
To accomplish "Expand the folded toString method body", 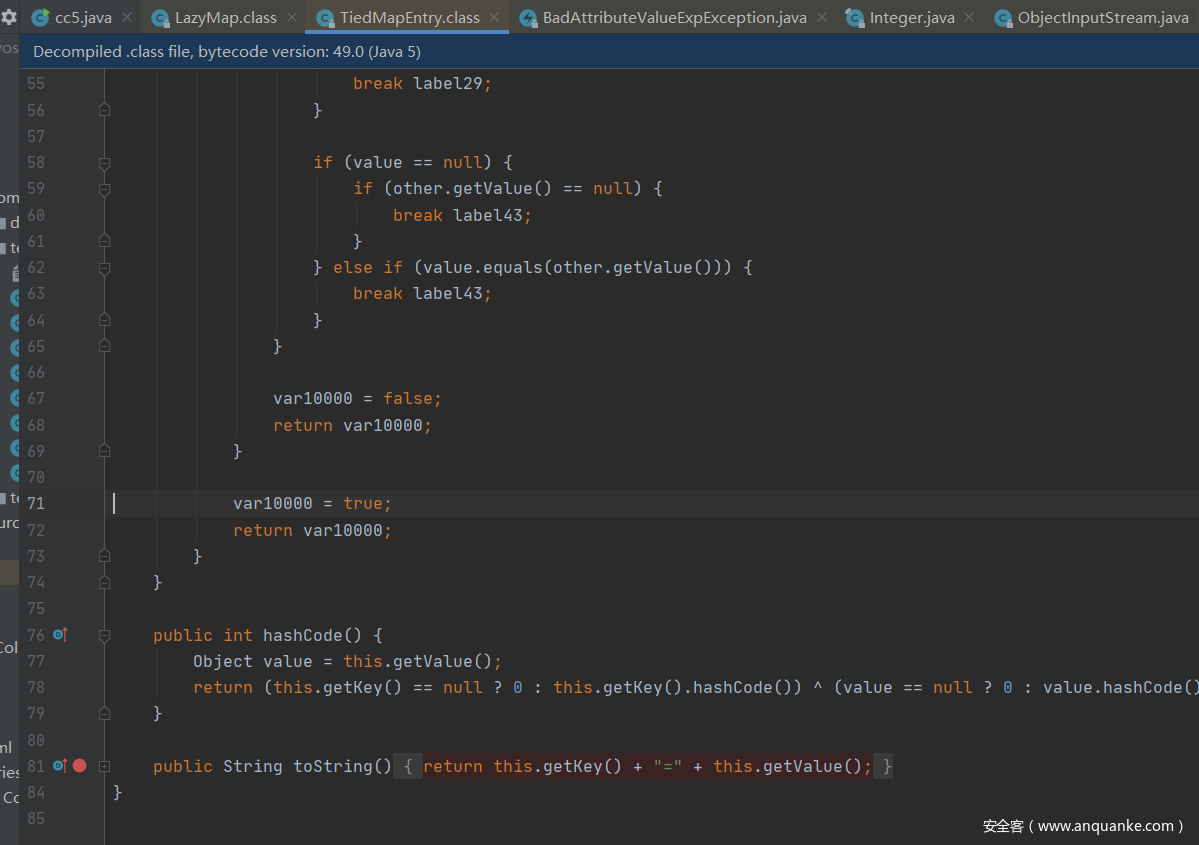I will pyautogui.click(x=104, y=766).
